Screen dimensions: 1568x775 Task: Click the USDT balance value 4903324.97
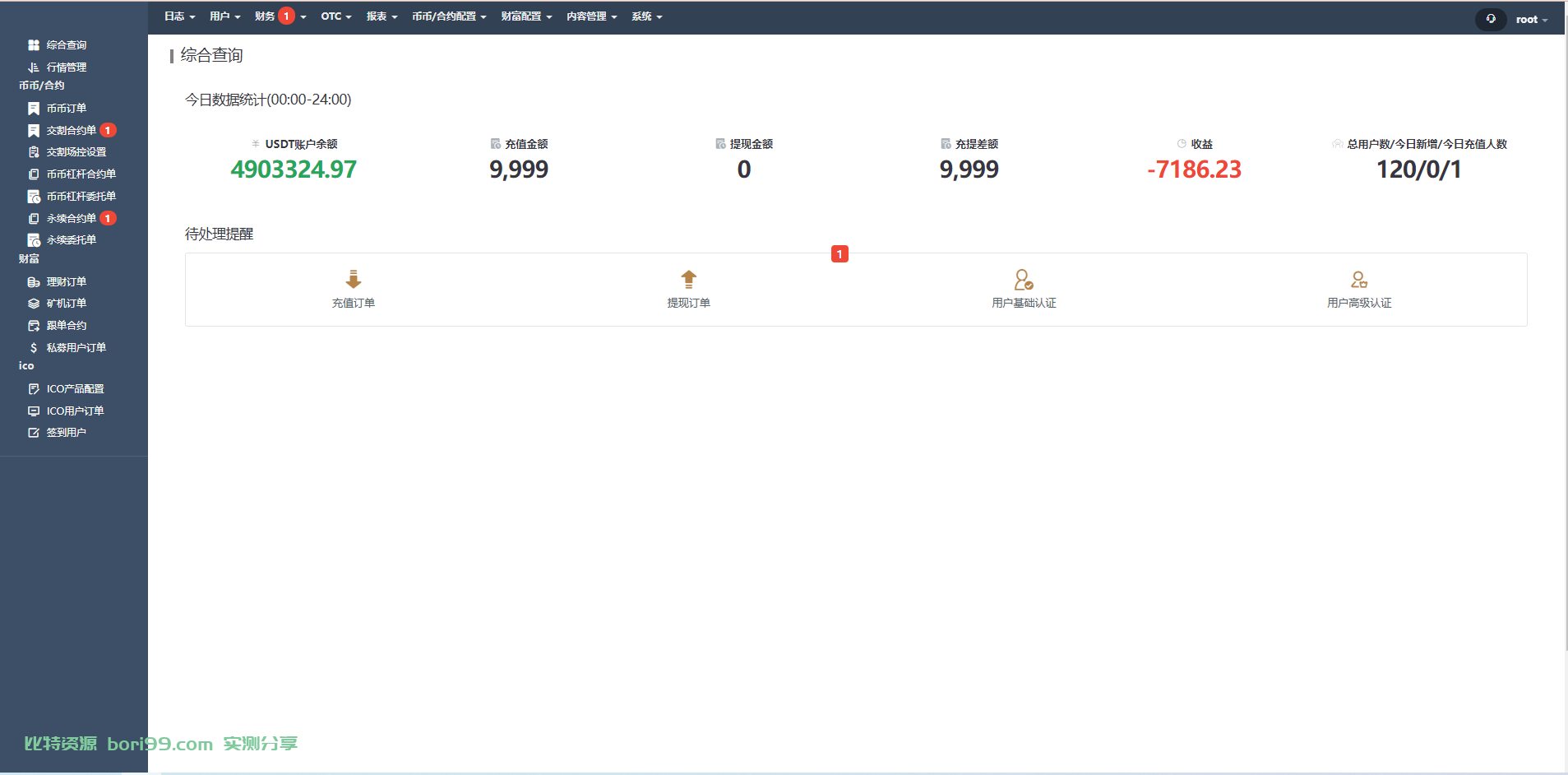click(x=294, y=169)
